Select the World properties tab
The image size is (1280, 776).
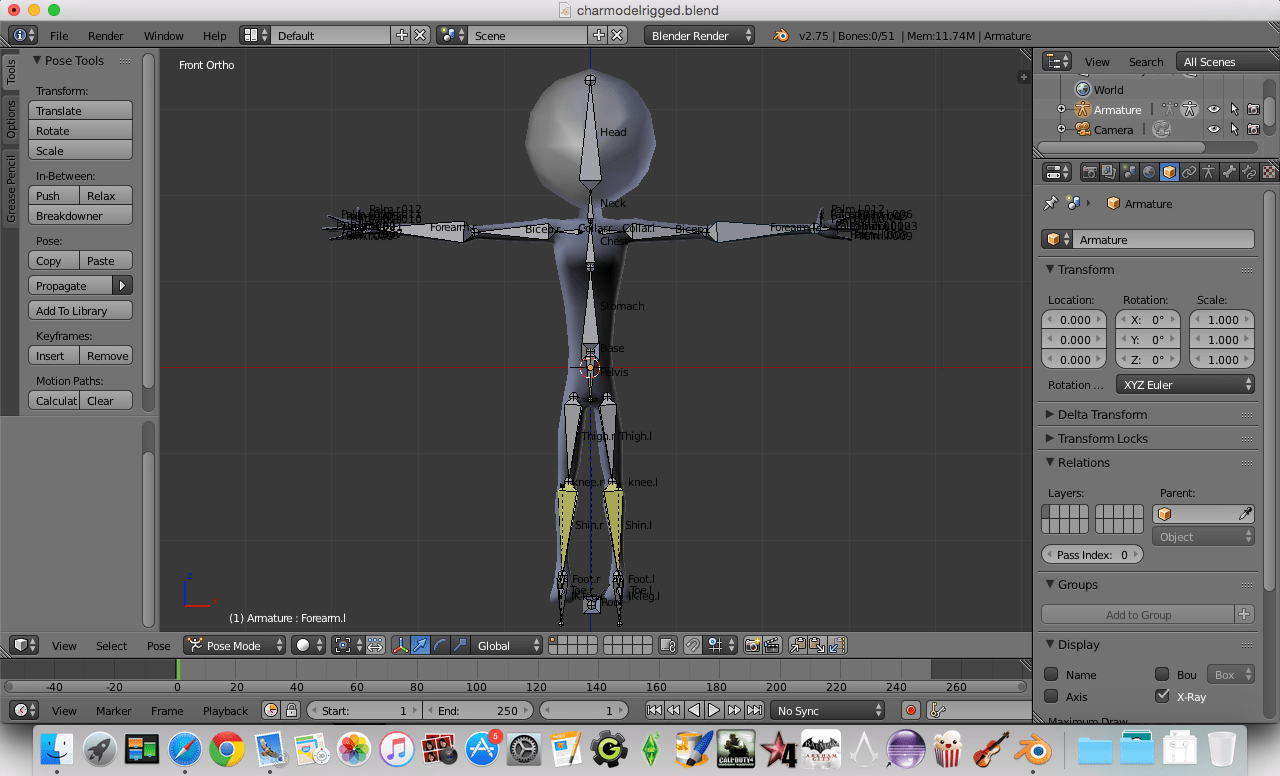[x=1150, y=171]
